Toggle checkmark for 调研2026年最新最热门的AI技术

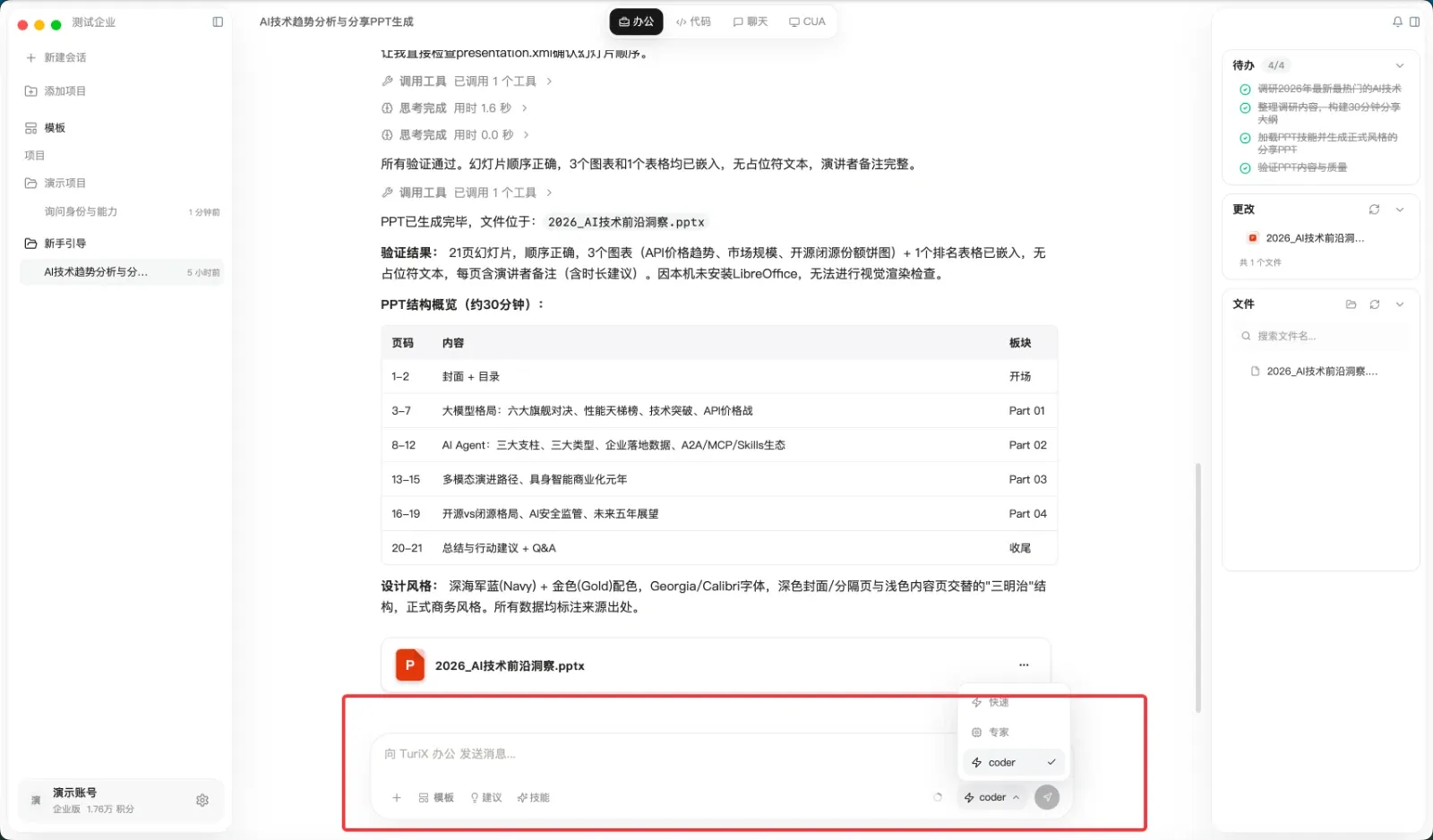(1245, 90)
